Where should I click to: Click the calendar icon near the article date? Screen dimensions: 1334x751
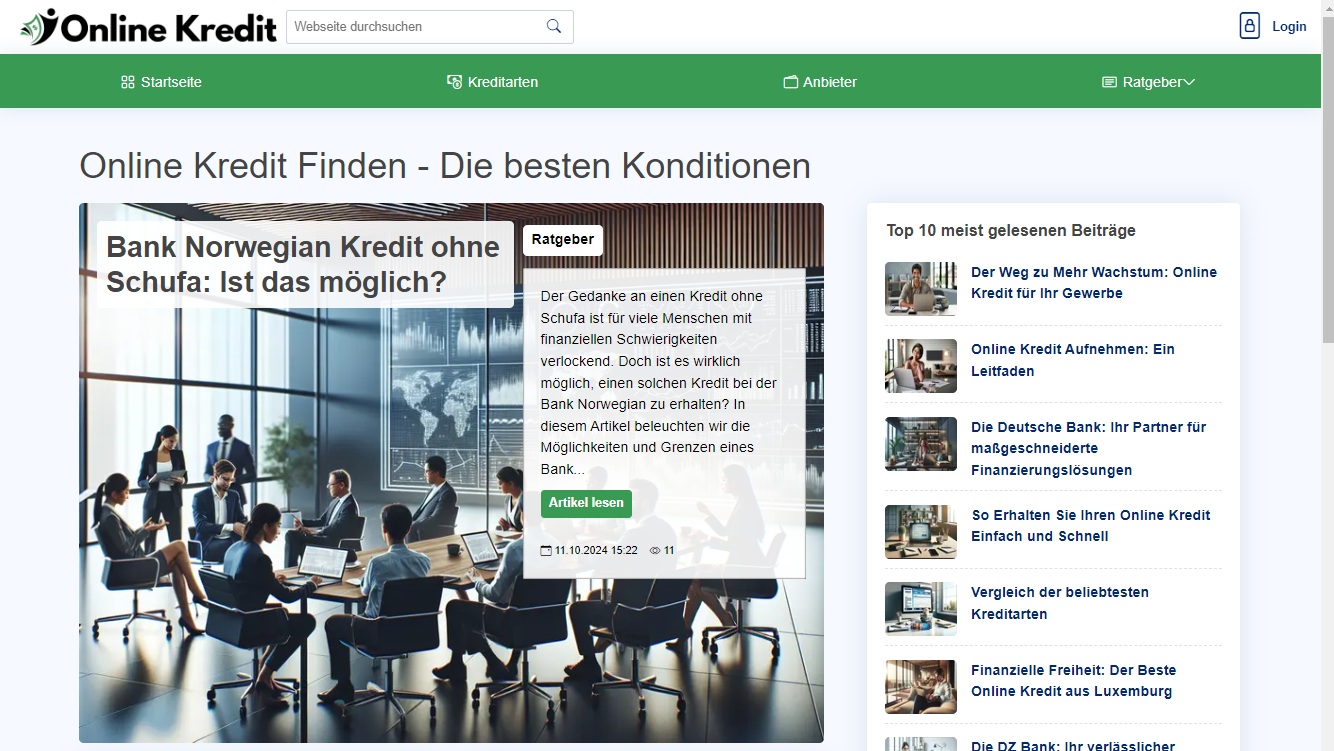tap(545, 549)
